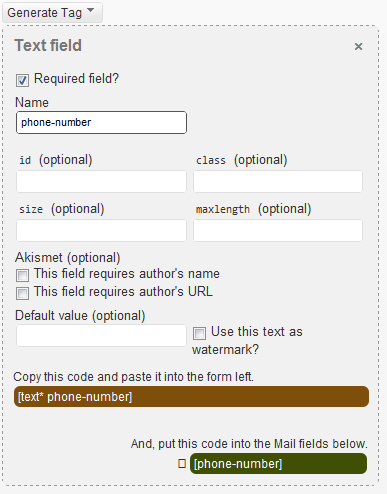The width and height of the screenshot is (387, 494).
Task: Click small square icon beside [phone-number]
Action: (x=182, y=463)
